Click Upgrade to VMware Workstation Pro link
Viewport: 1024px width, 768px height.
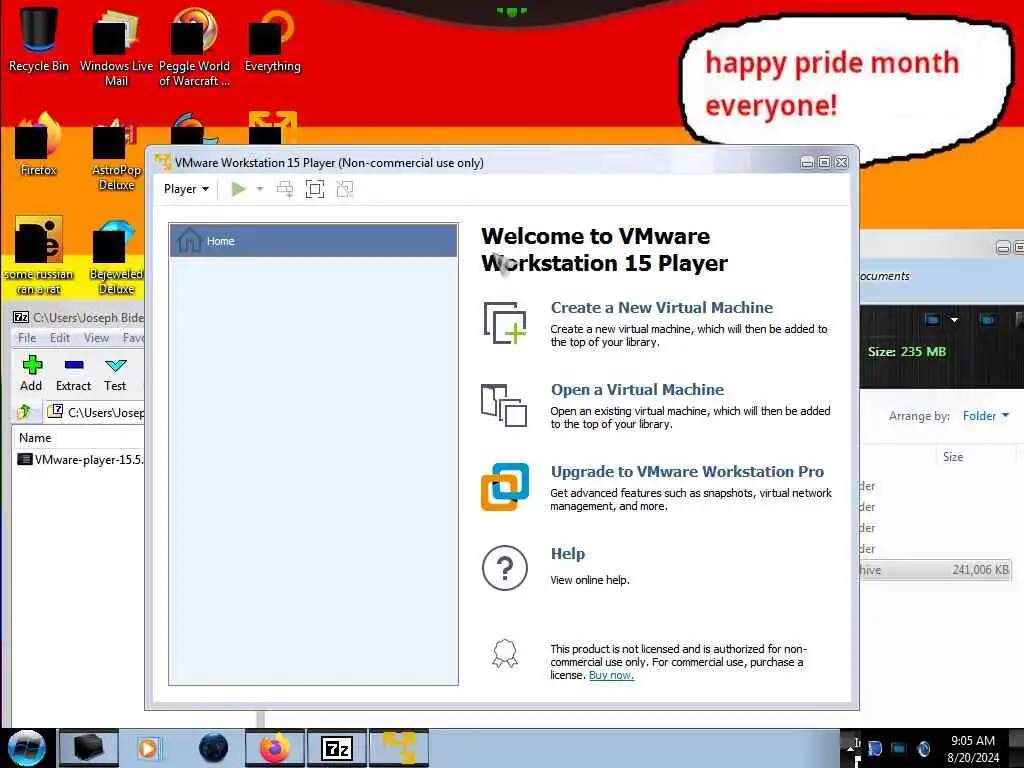coord(687,472)
